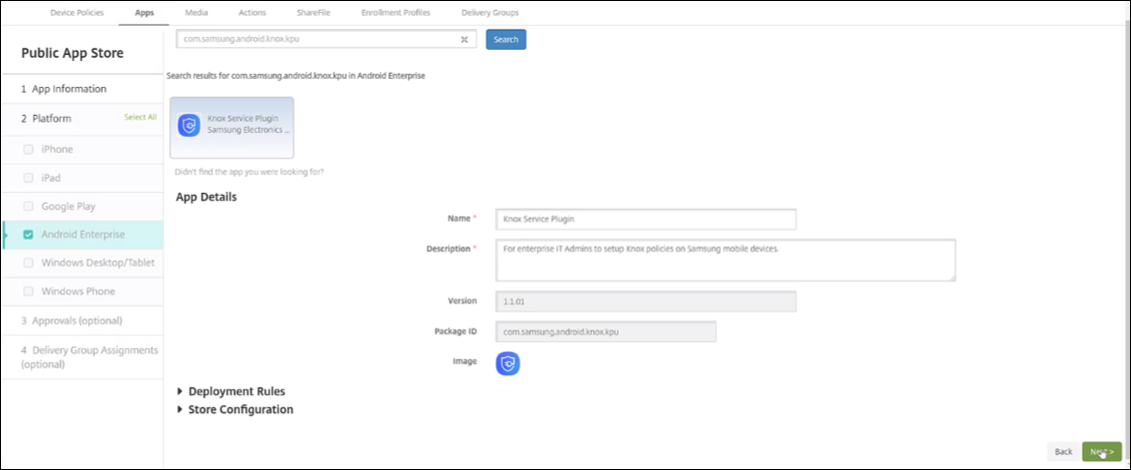The image size is (1131, 470).
Task: Click the Back button
Action: [x=1063, y=451]
